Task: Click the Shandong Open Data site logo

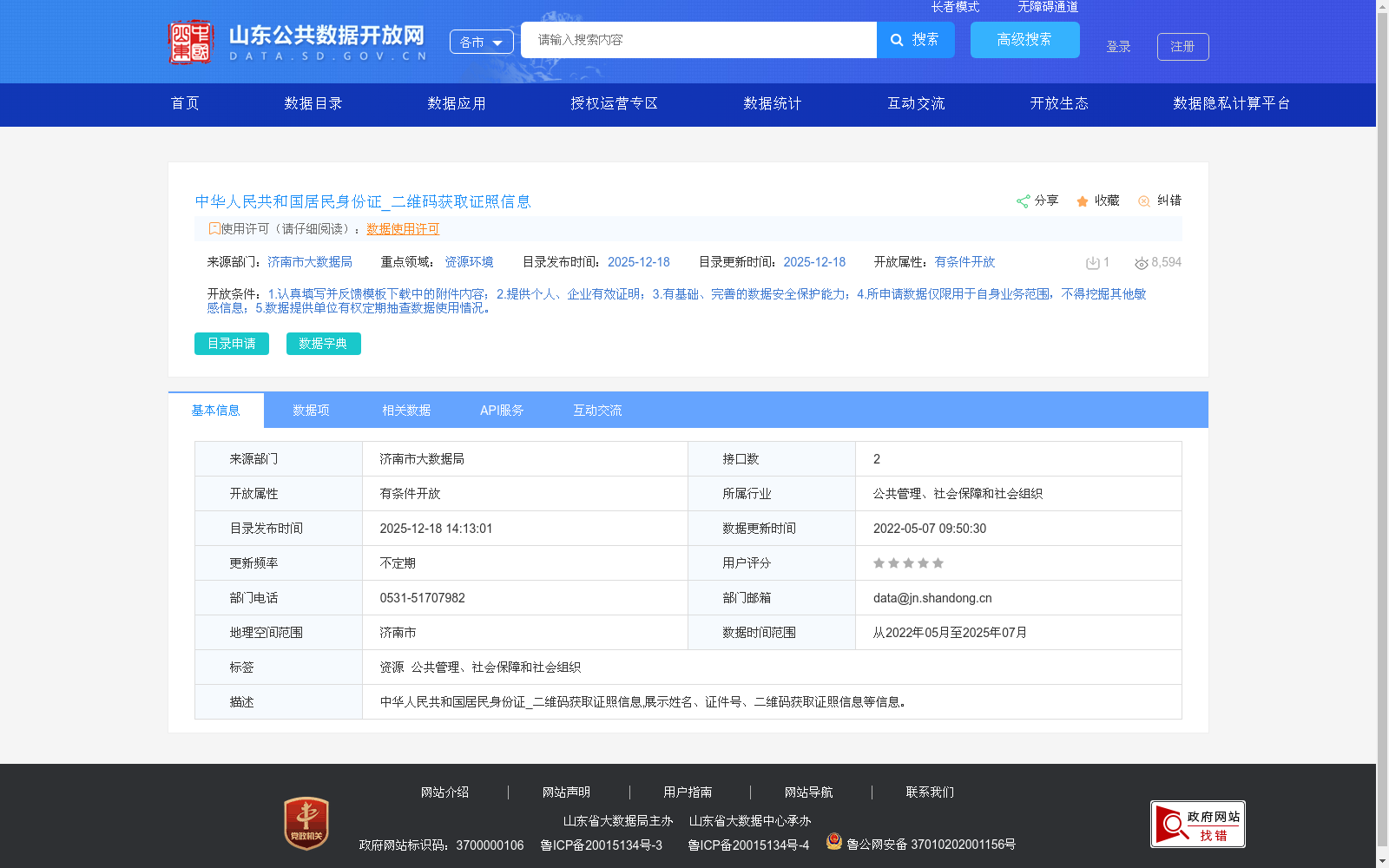Action: 298,42
